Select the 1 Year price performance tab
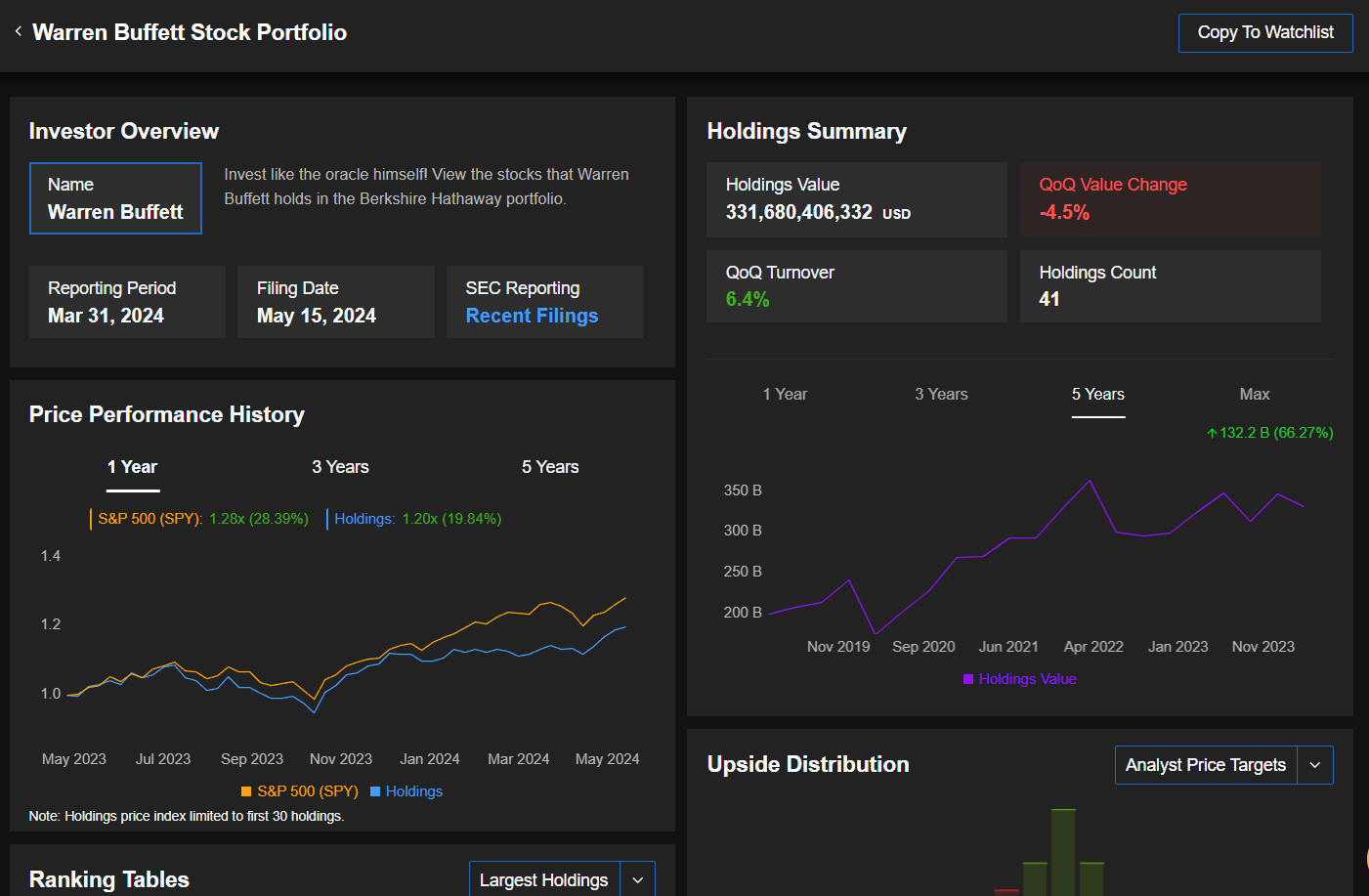The width and height of the screenshot is (1369, 896). click(x=132, y=468)
